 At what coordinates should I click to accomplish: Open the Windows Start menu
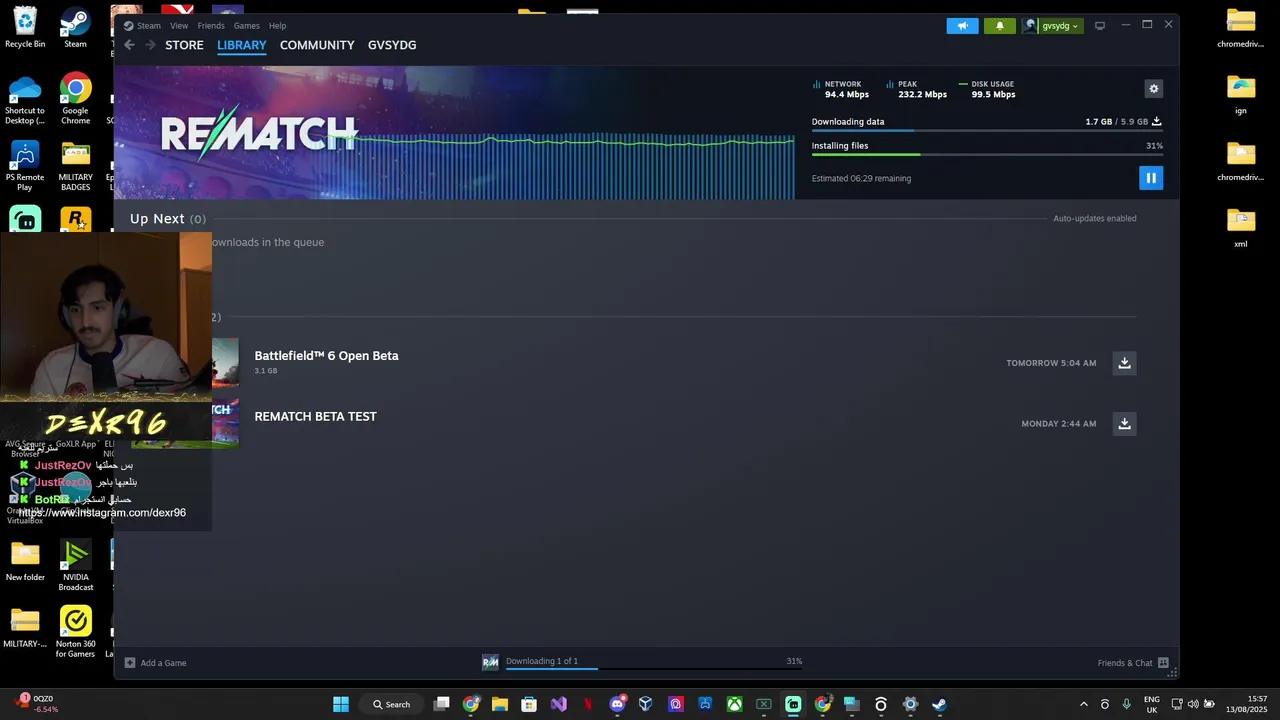click(x=341, y=704)
